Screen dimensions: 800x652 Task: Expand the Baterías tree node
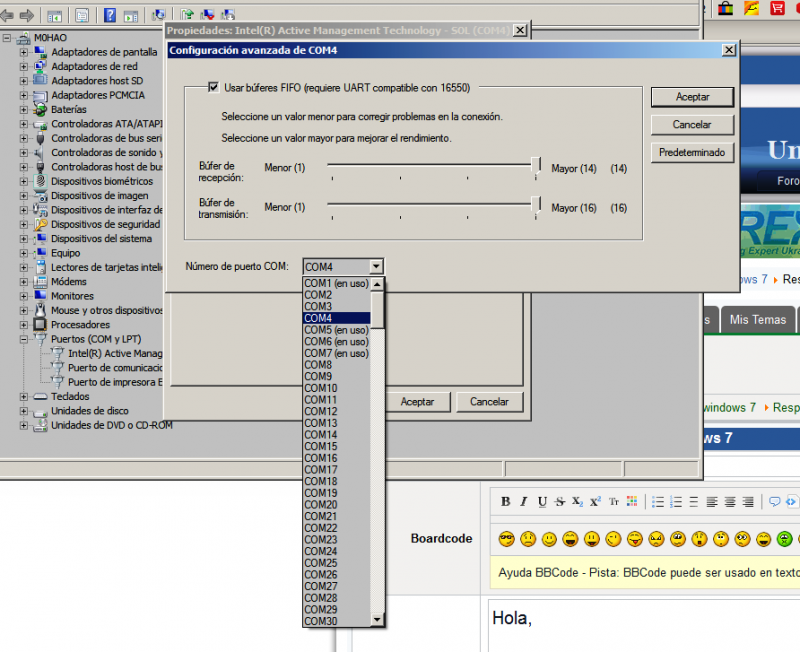[23, 110]
